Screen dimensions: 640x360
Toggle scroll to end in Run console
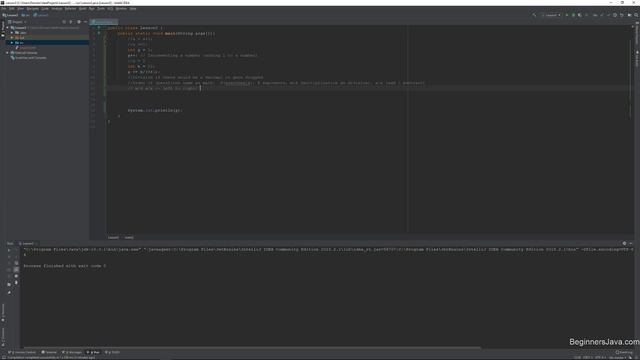click(x=16, y=270)
